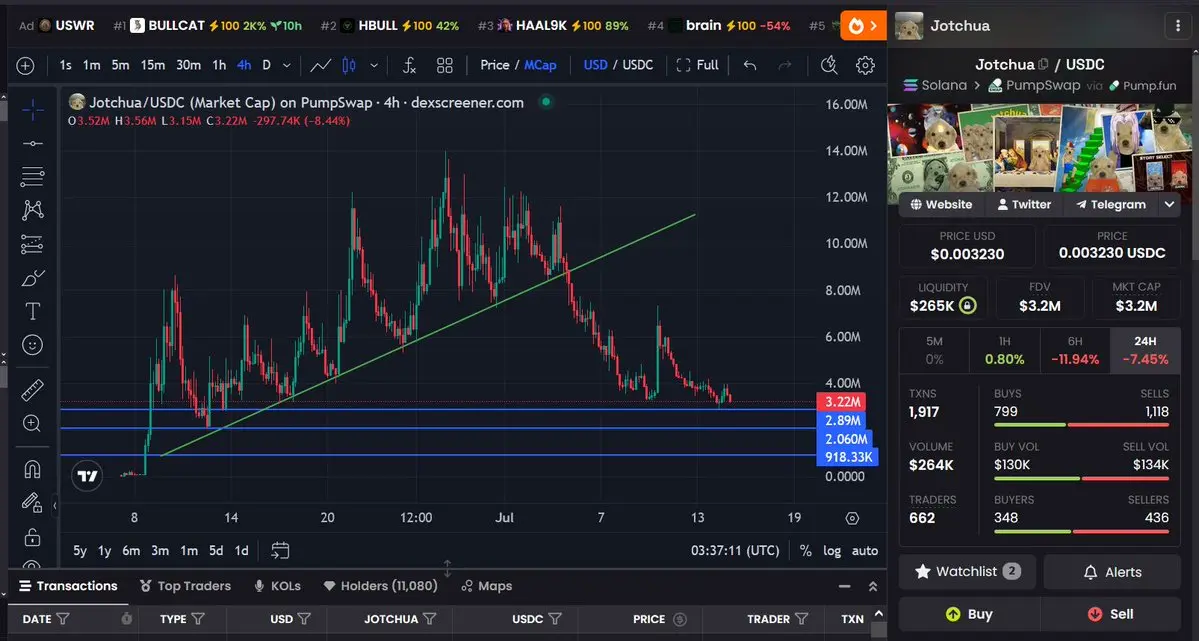Toggle auto scale on chart
The image size is (1199, 641).
click(x=865, y=551)
